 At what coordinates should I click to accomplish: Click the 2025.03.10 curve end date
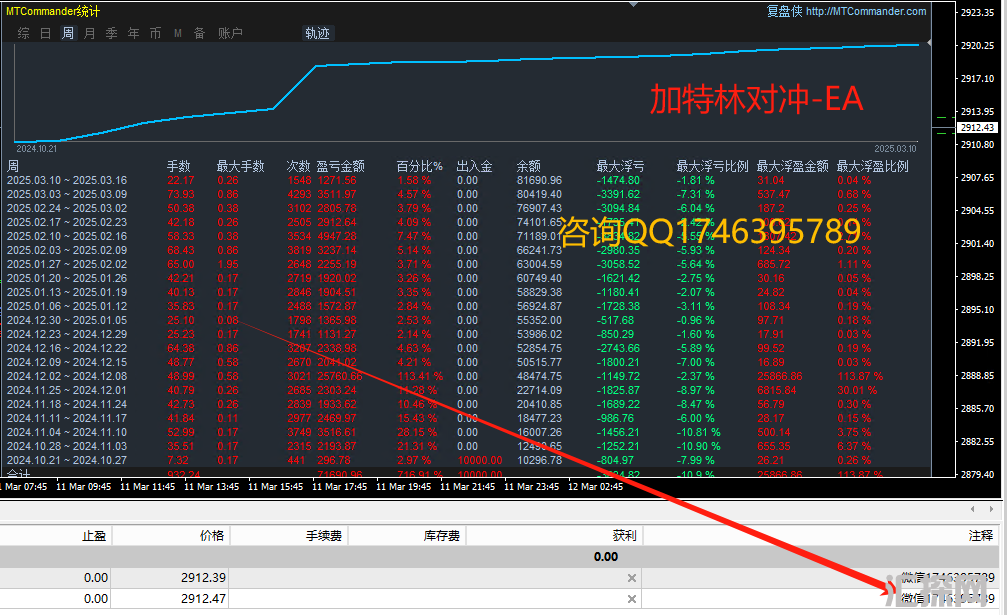pos(895,149)
